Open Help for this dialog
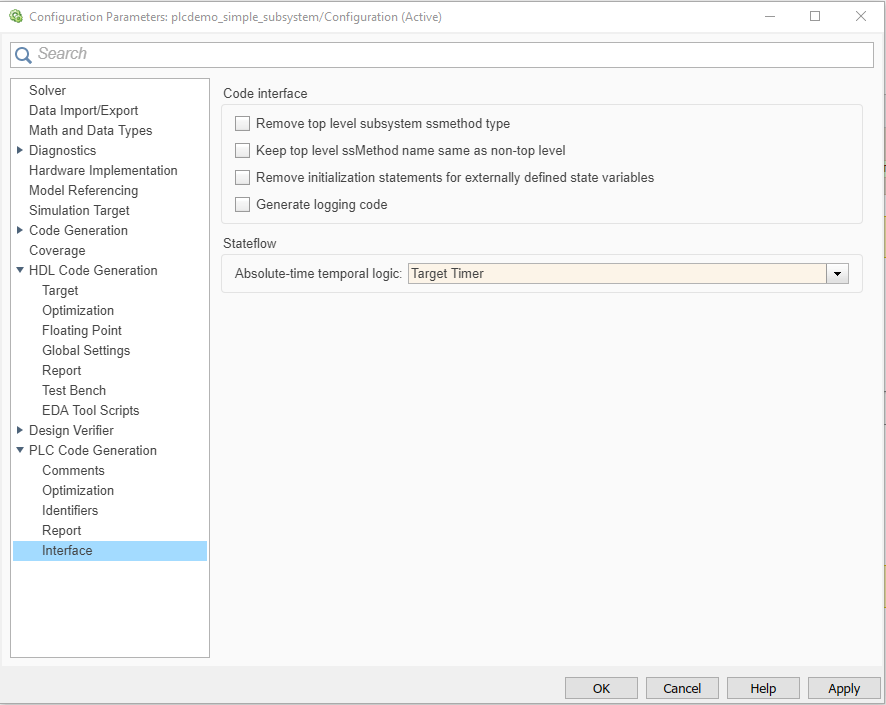The image size is (886, 705). (x=763, y=688)
